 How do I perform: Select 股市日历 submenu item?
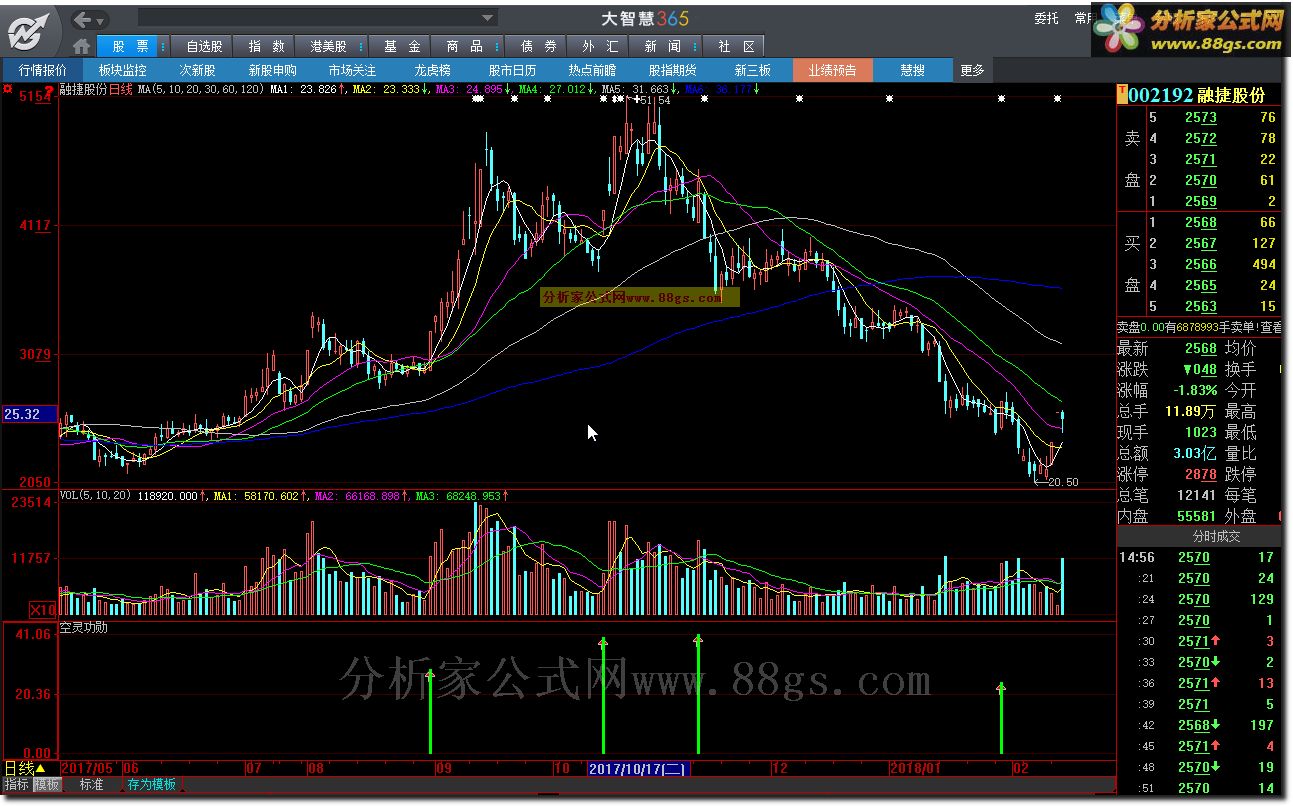512,70
